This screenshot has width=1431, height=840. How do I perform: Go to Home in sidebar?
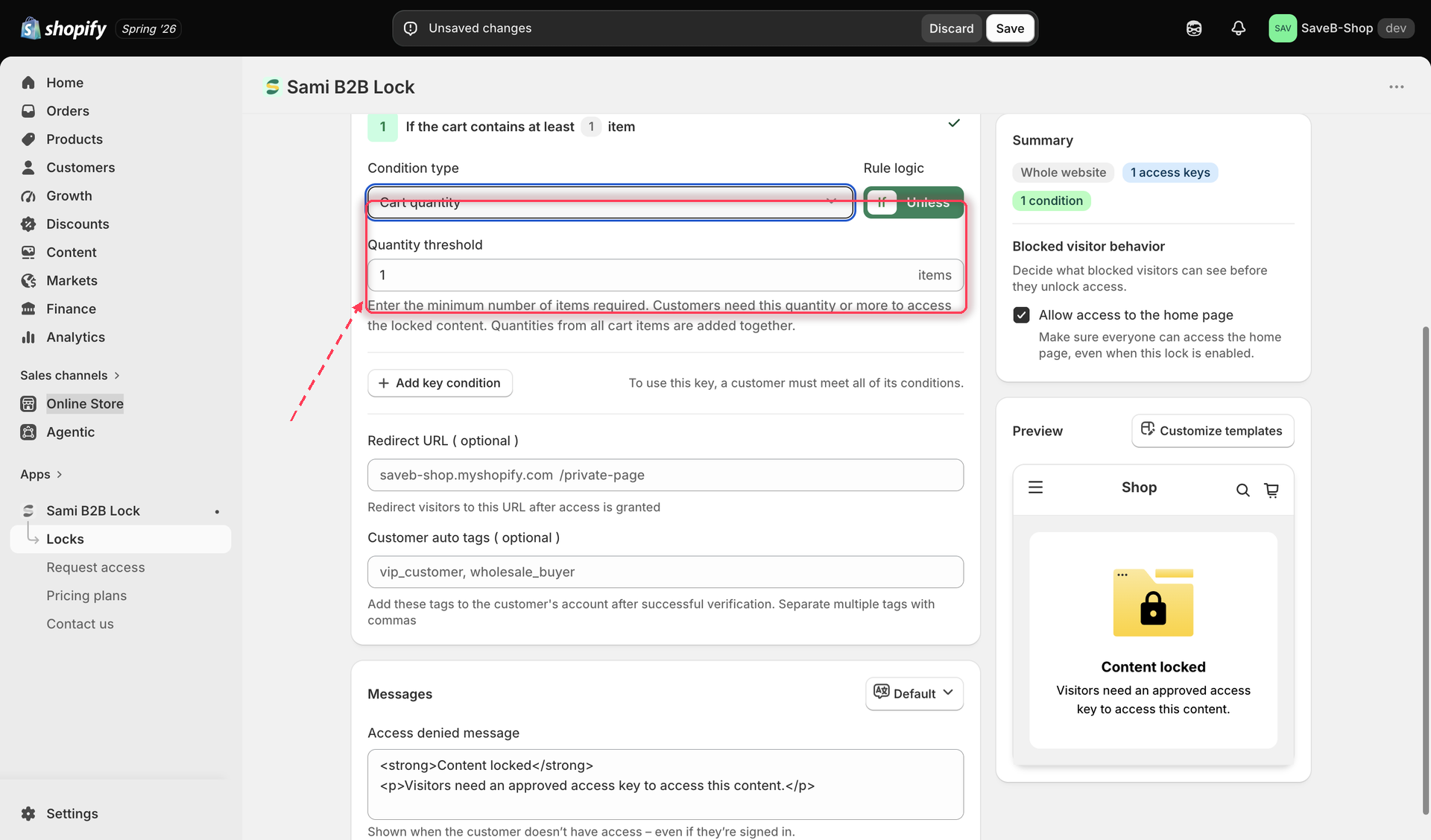[65, 83]
